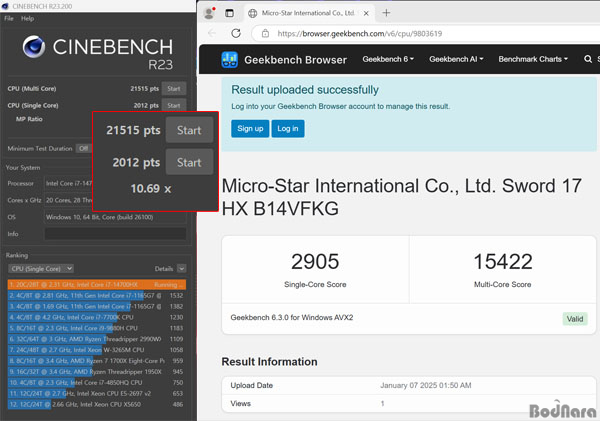Select the Core i7-7700K ranking row
The image size is (600, 421).
pos(96,317)
